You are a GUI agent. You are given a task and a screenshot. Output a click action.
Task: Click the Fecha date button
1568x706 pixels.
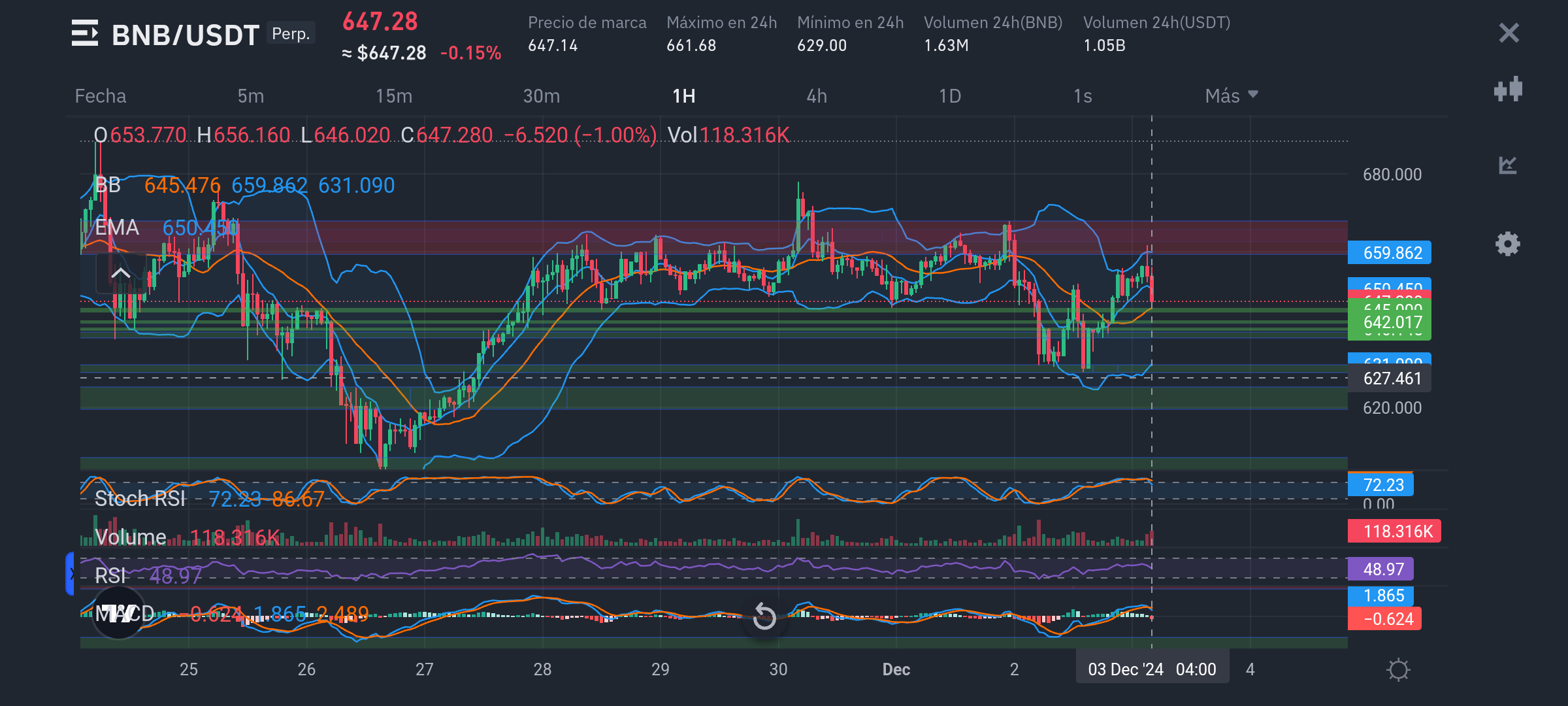(x=100, y=96)
